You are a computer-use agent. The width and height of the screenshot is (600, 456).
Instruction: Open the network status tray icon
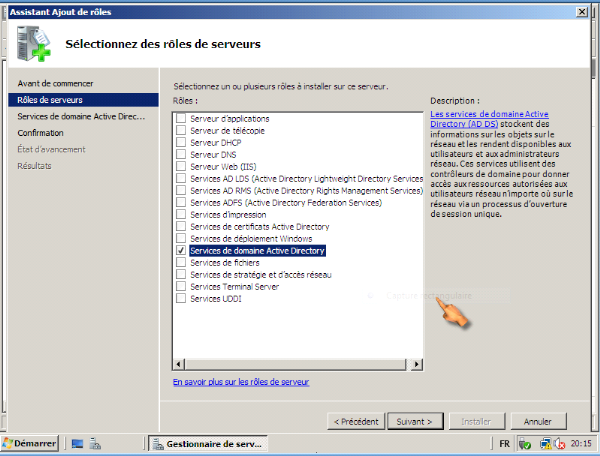pyautogui.click(x=546, y=444)
